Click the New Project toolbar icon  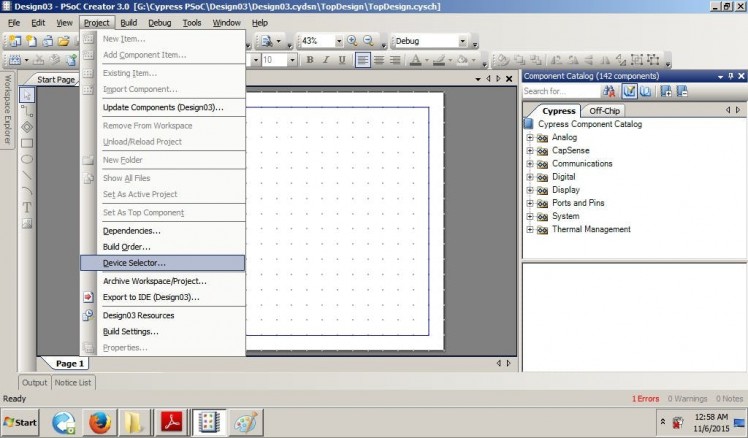coord(15,41)
